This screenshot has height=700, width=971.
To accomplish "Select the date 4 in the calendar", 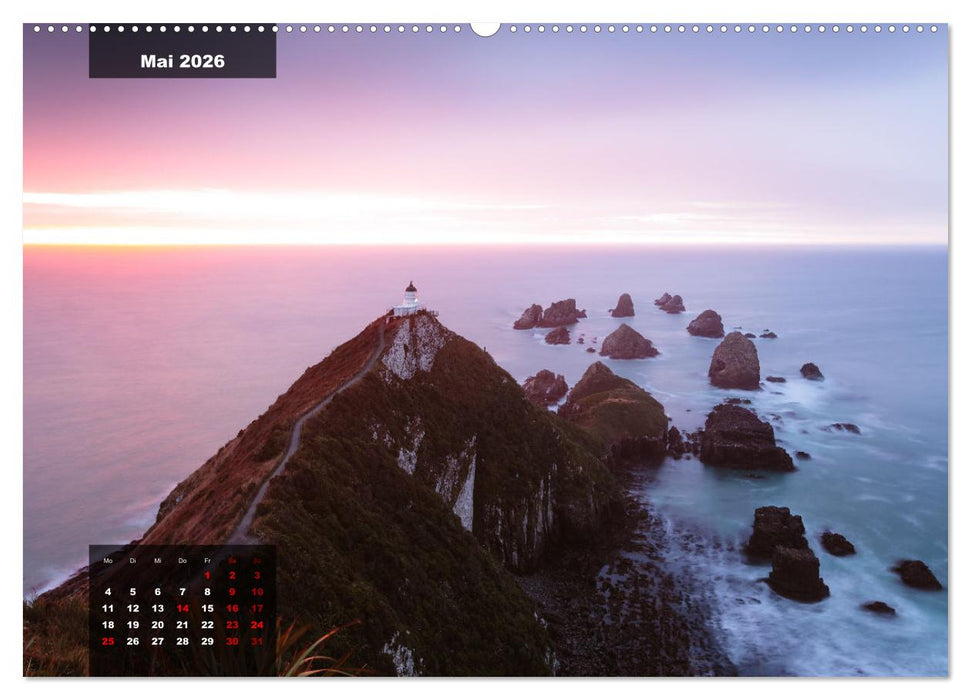I will point(108,592).
